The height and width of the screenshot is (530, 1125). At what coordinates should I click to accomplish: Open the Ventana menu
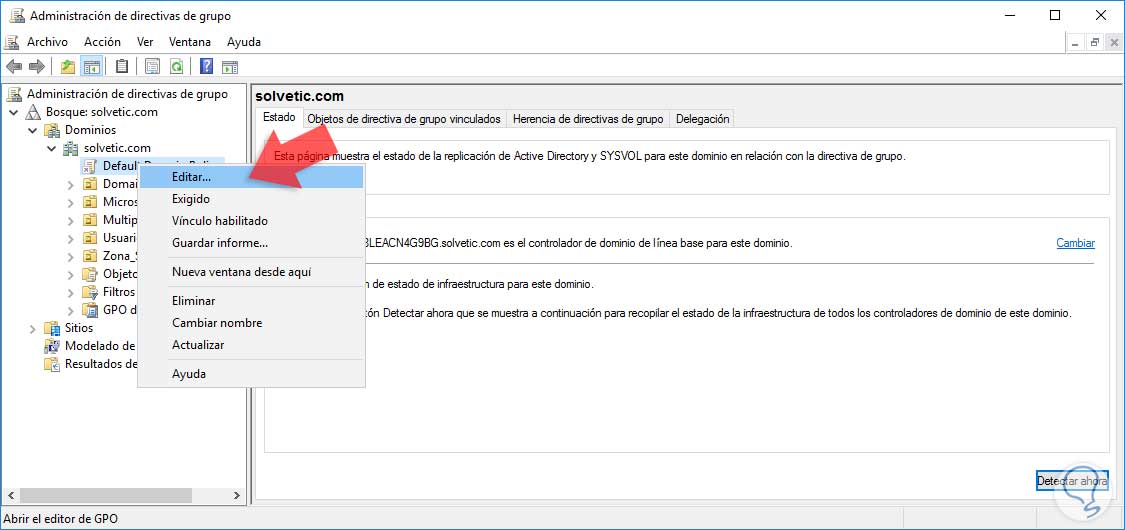tap(190, 42)
